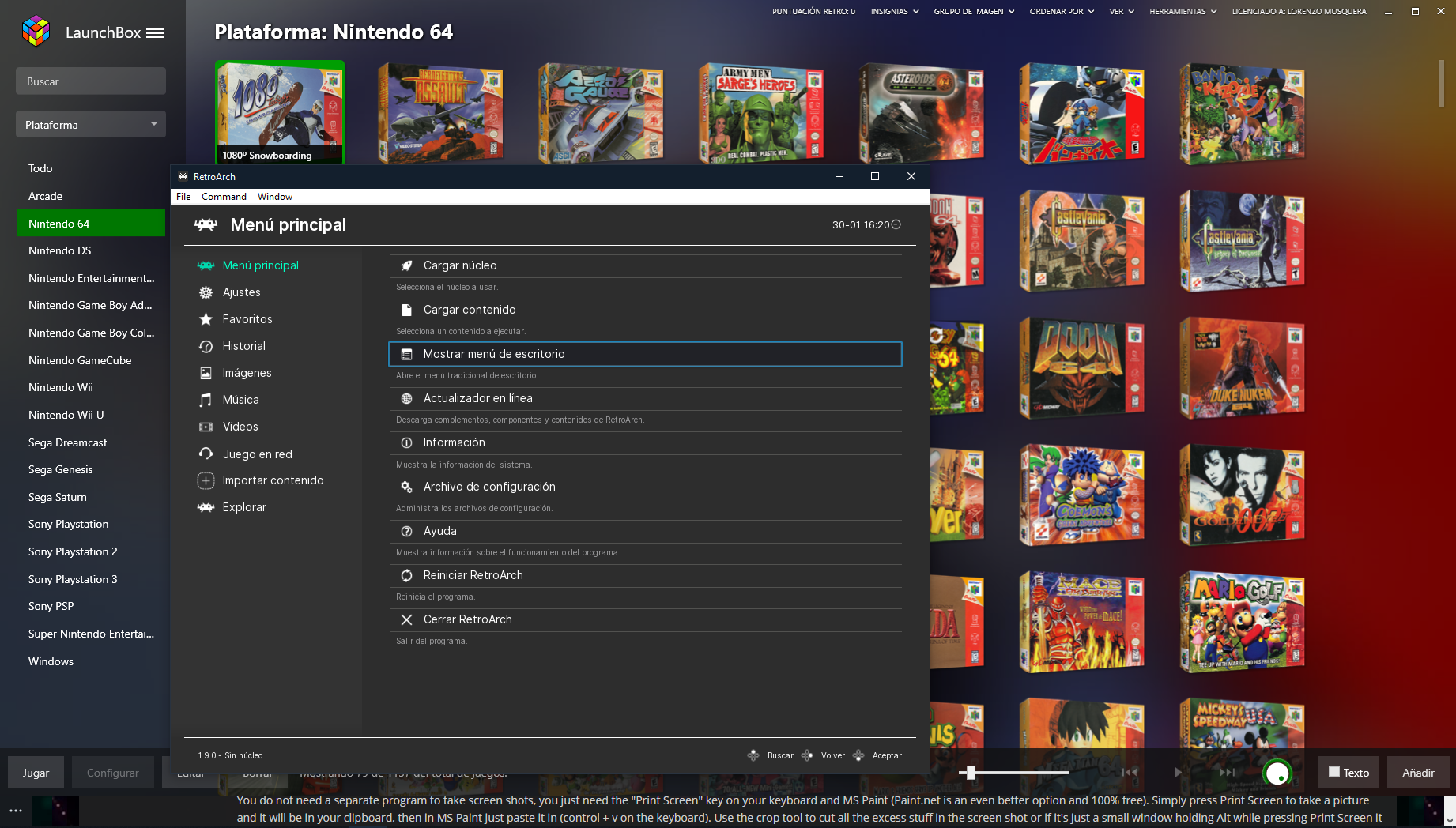This screenshot has width=1456, height=828.
Task: Click the Ajustes gear icon in RetroArch
Action: point(206,292)
